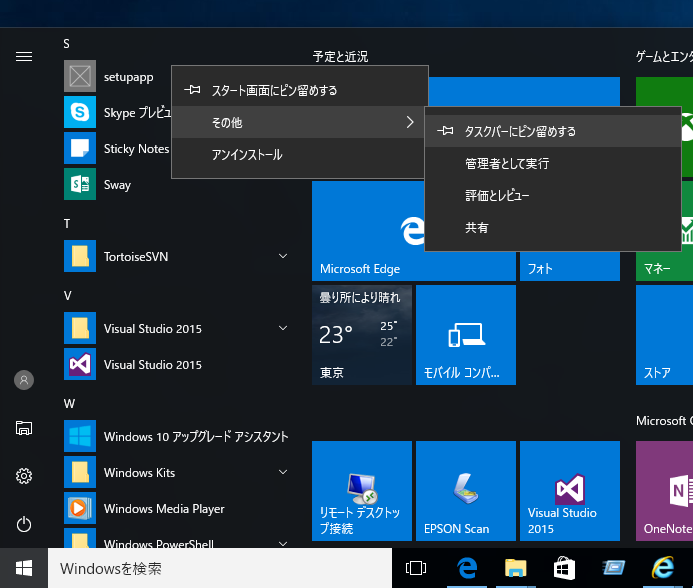This screenshot has height=588, width=693.
Task: Open the Visual Studio 2015 tile
Action: pos(570,491)
